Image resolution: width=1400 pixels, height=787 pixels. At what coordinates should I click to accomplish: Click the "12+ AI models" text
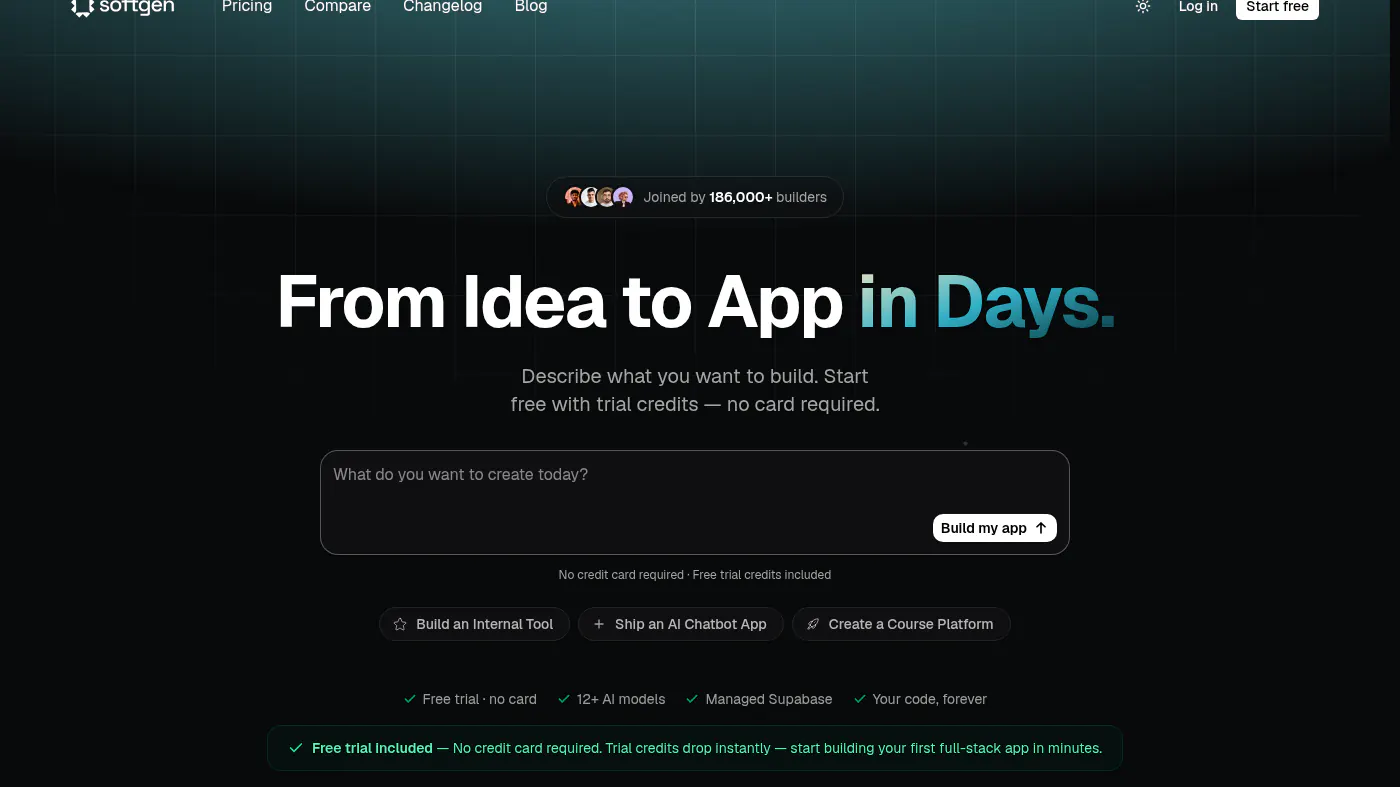[x=621, y=699]
